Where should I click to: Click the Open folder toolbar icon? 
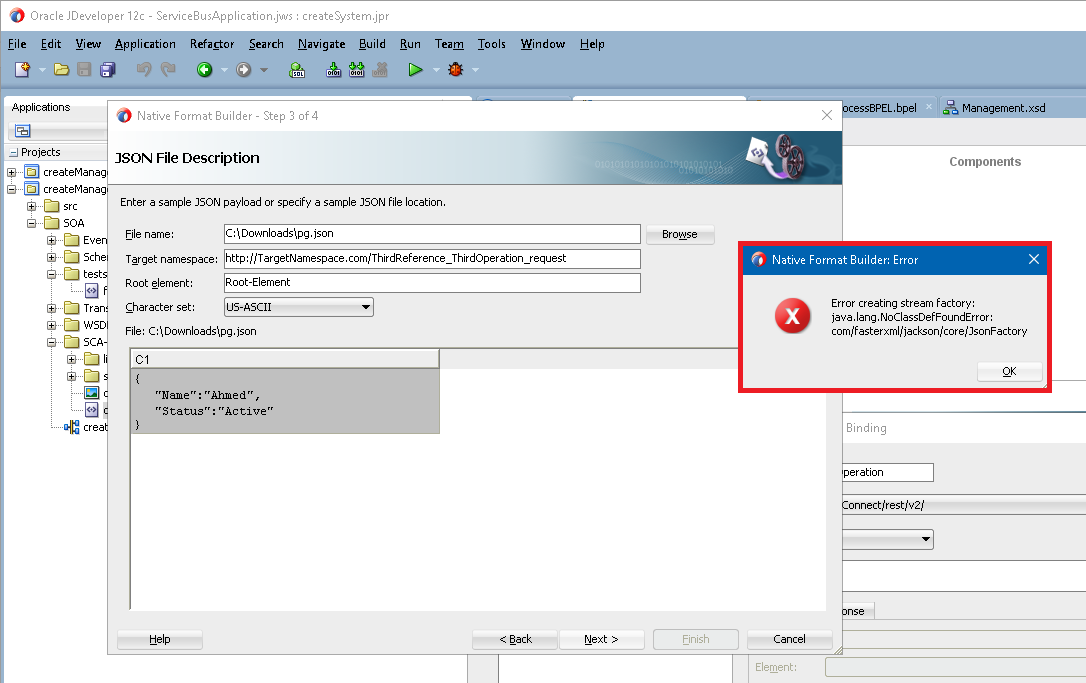click(x=61, y=69)
